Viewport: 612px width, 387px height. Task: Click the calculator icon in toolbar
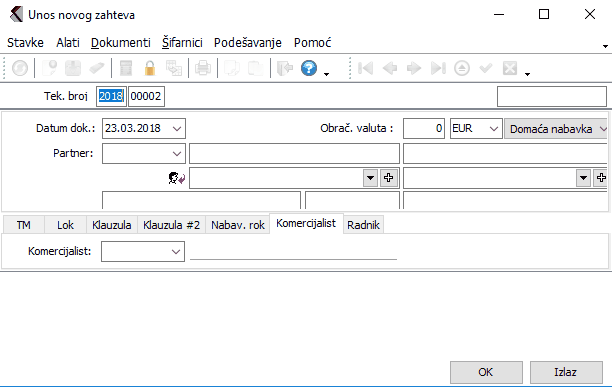click(x=126, y=68)
